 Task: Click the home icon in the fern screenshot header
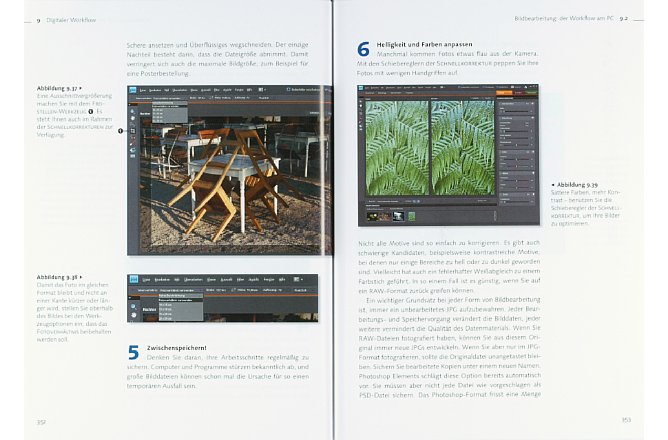[525, 87]
